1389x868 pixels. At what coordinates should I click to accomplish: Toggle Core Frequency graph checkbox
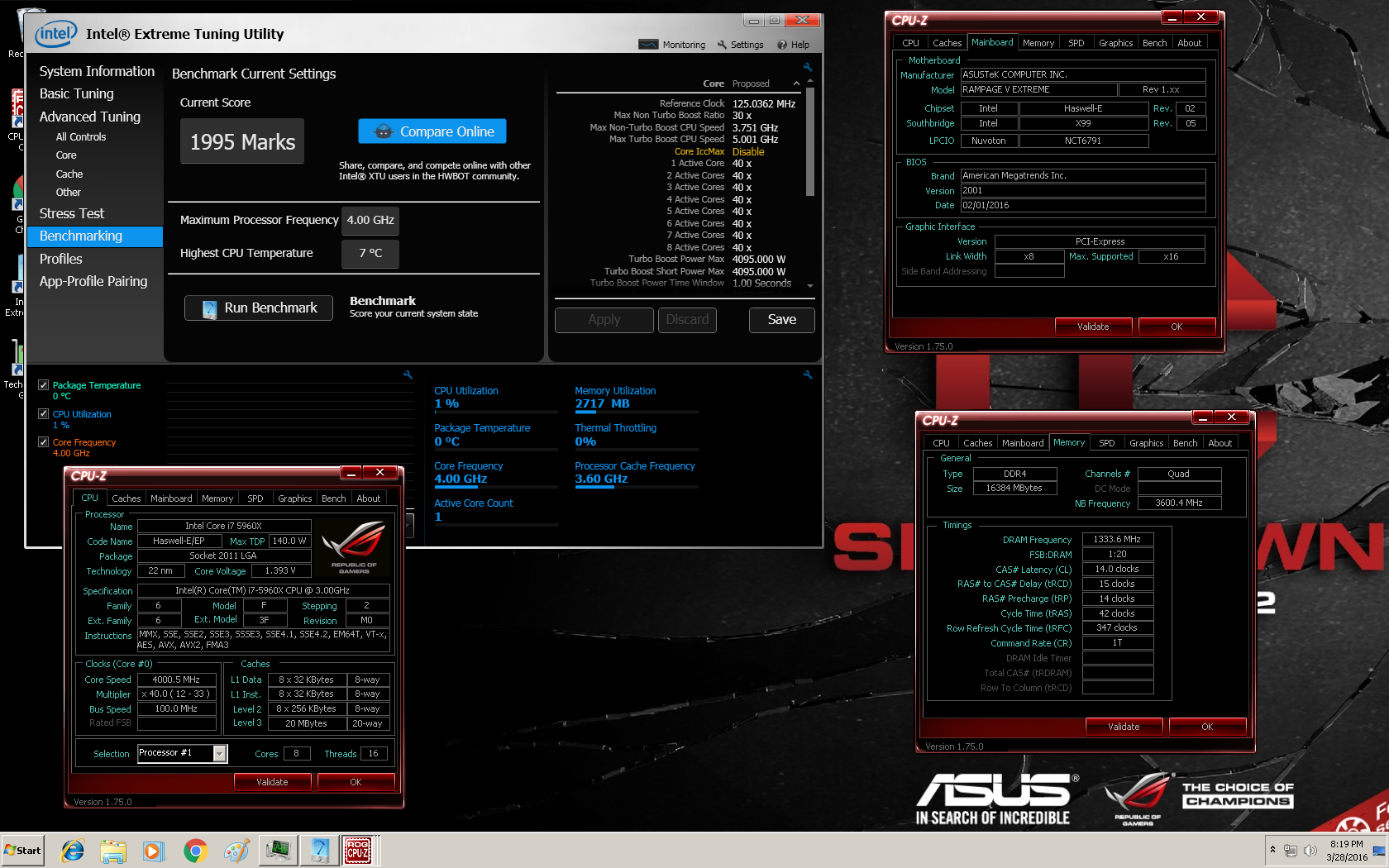(x=43, y=442)
